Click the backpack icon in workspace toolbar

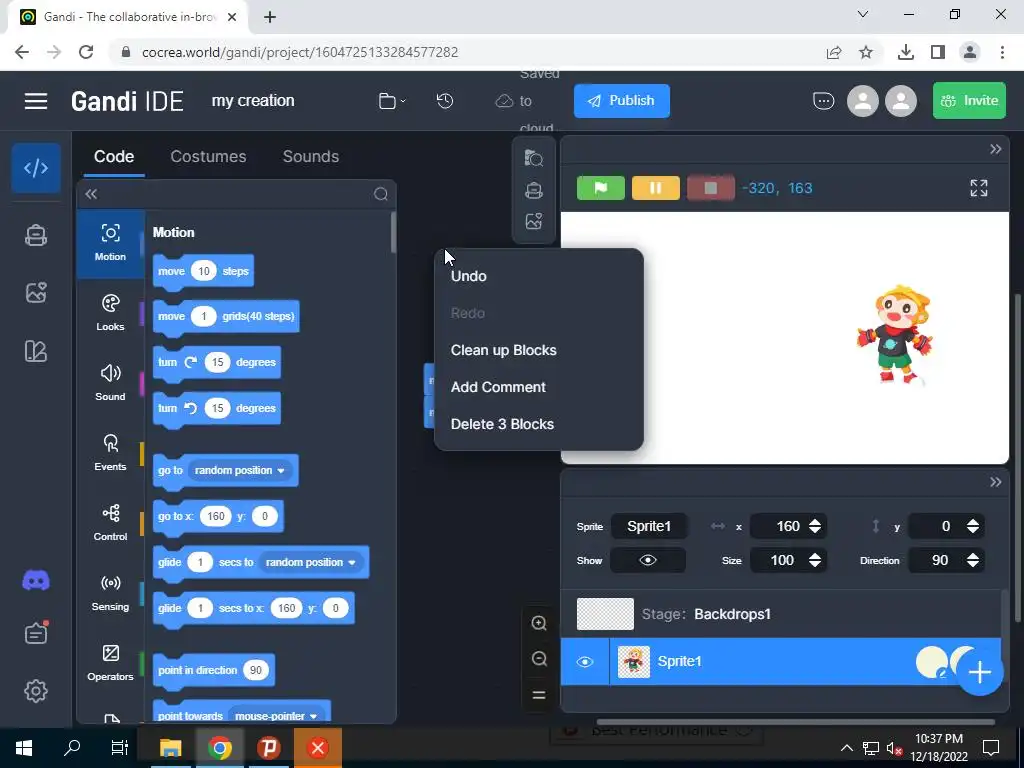click(534, 190)
